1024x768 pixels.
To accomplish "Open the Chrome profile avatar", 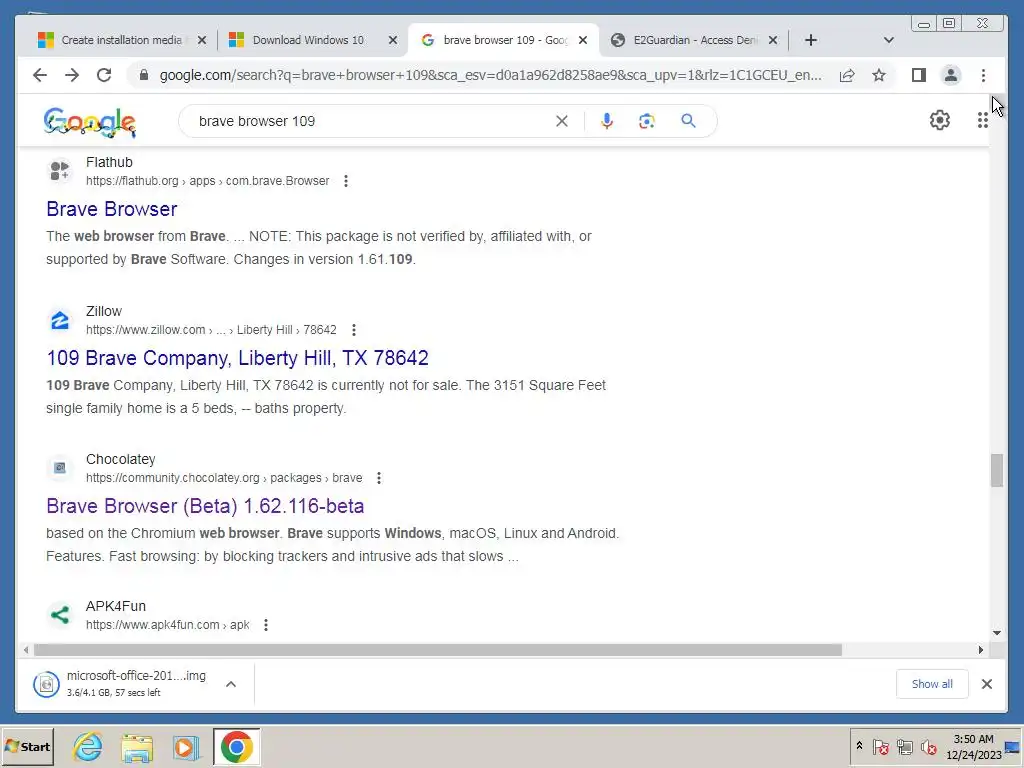I will point(951,75).
